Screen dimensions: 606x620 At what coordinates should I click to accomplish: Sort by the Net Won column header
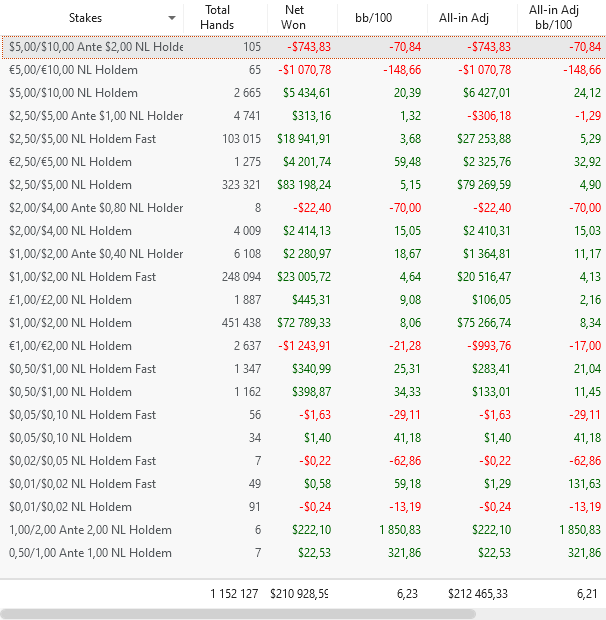coord(294,17)
